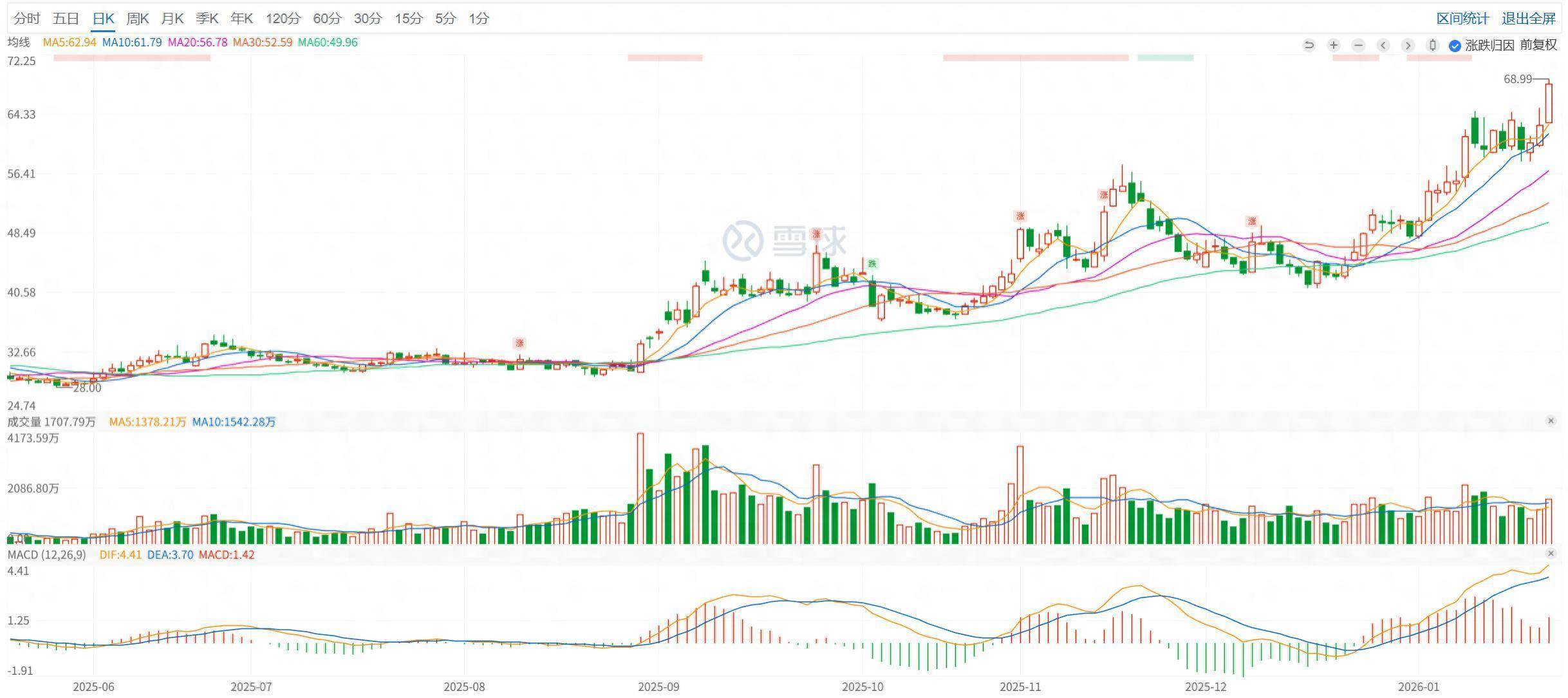The image size is (1568, 698).
Task: Zoom out chart with minus icon
Action: coord(1358,45)
